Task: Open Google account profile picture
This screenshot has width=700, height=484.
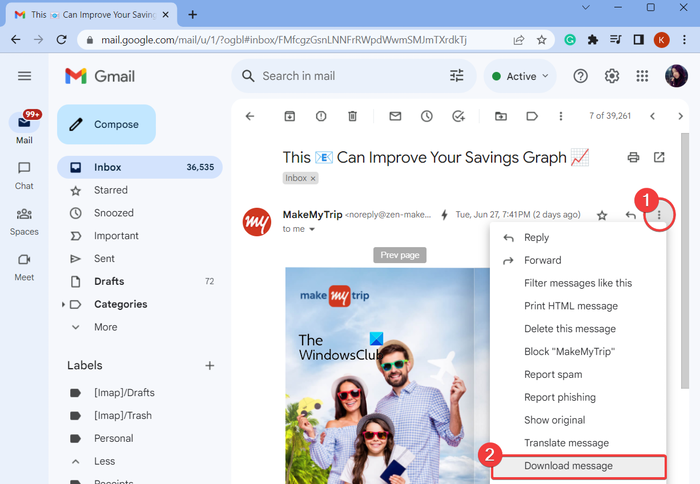Action: 676,76
